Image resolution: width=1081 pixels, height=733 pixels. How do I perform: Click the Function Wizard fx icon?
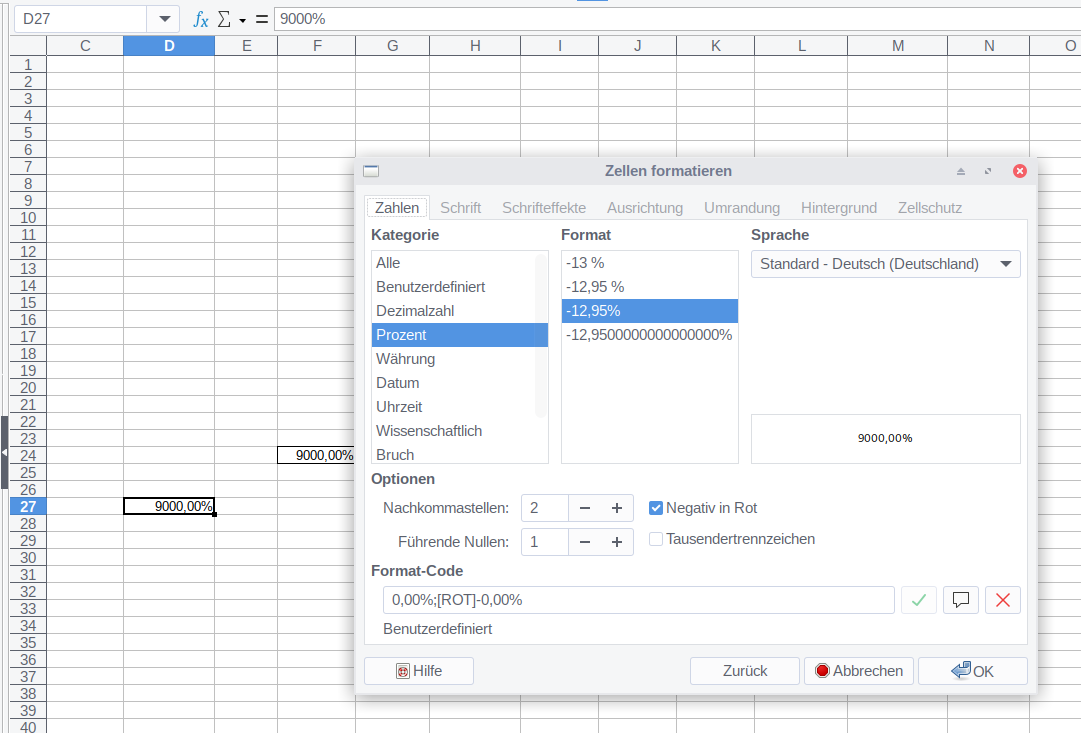201,19
